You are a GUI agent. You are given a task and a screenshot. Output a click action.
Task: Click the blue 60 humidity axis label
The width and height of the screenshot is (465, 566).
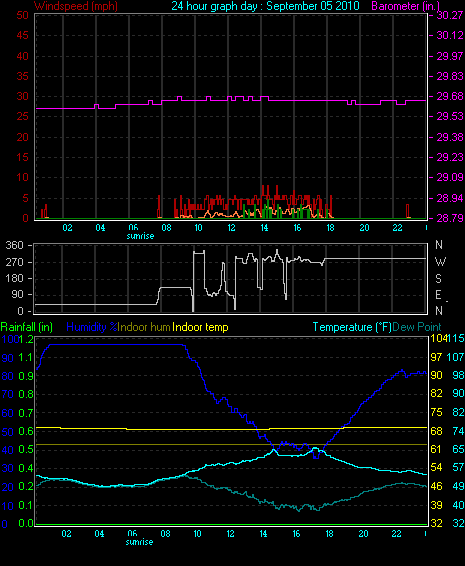[8, 413]
